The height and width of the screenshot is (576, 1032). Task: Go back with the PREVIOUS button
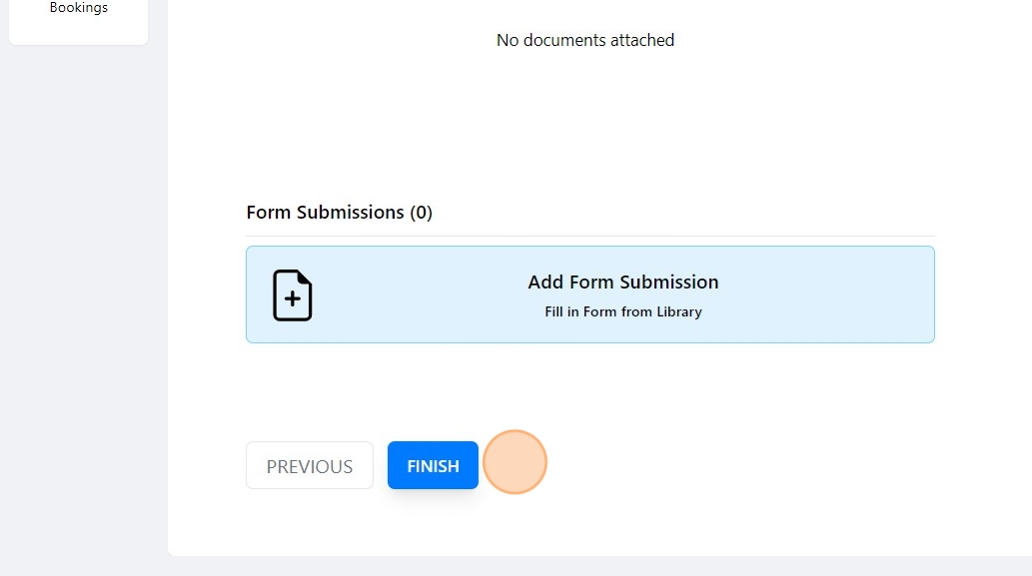(309, 466)
